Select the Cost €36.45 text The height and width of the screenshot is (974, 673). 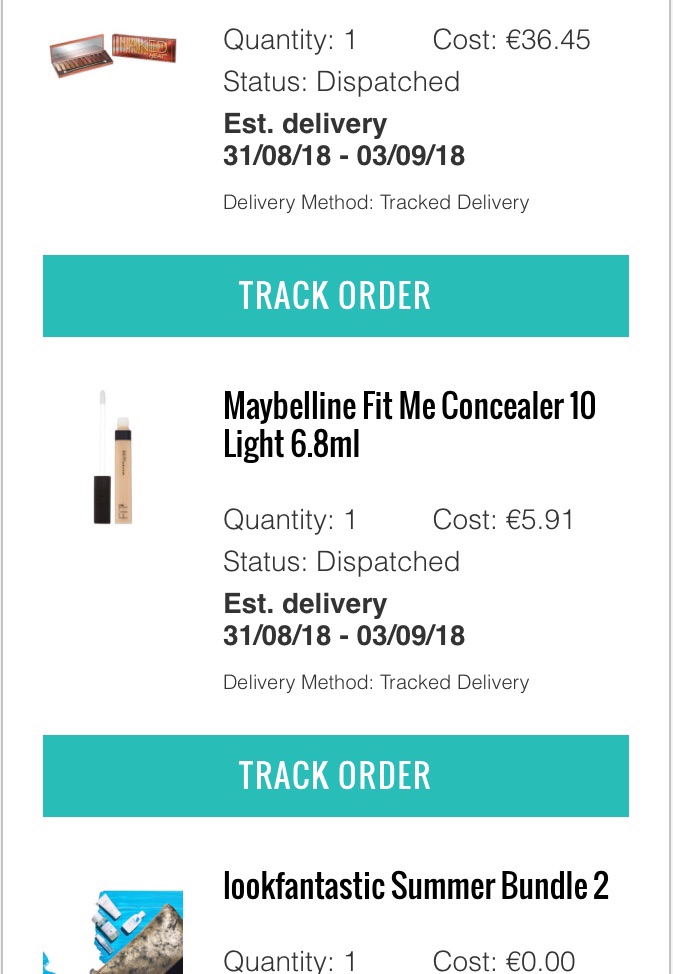511,40
